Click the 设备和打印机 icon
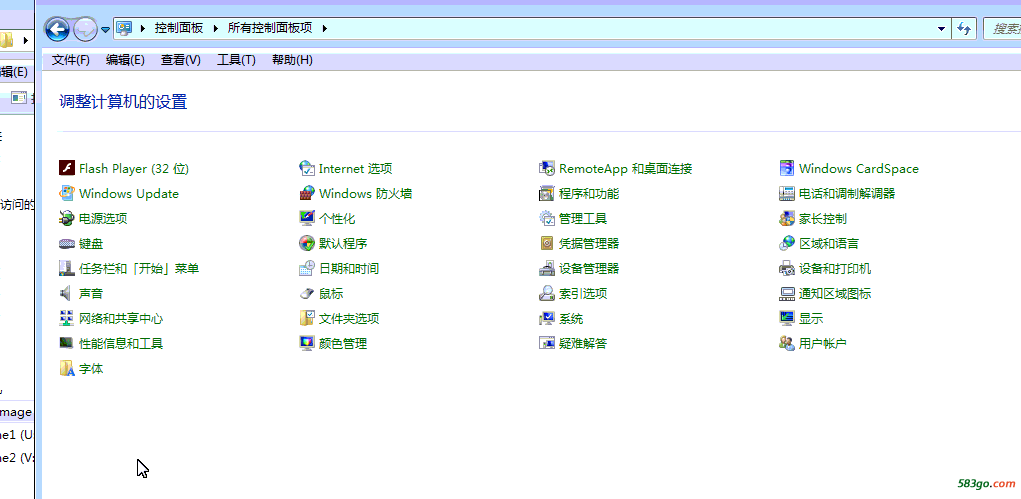This screenshot has height=499, width=1021. point(787,268)
